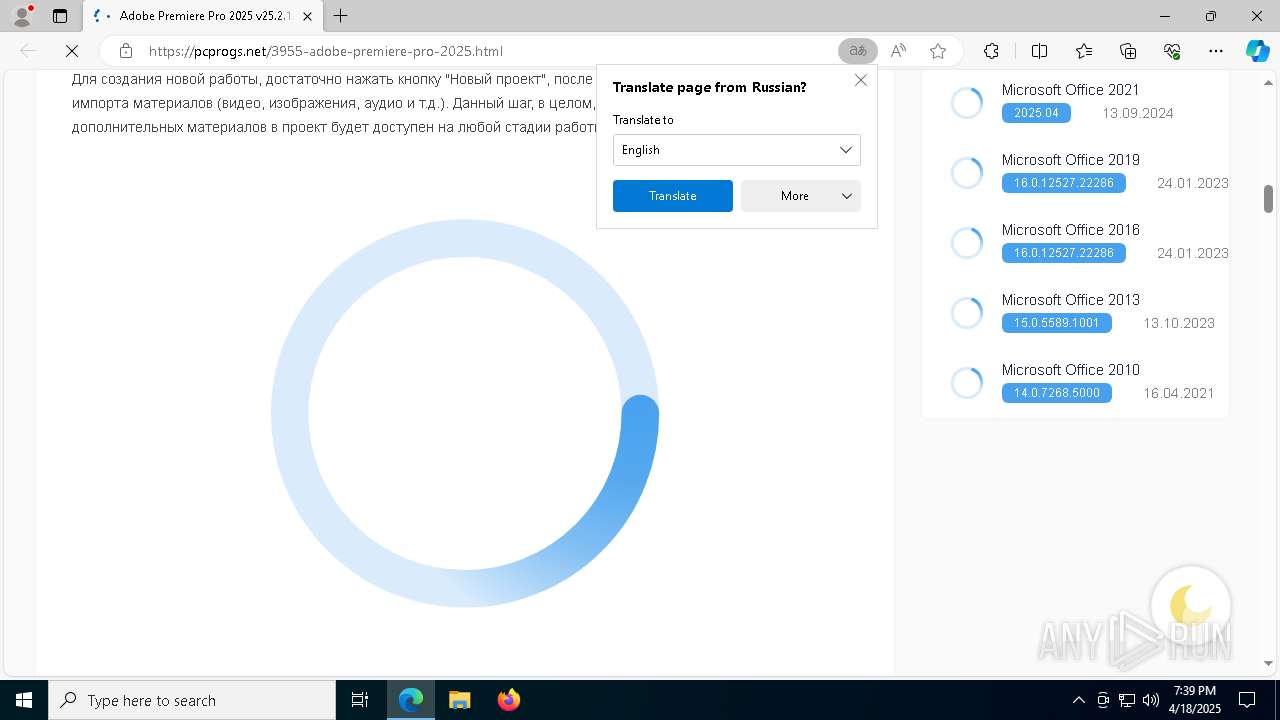This screenshot has height=720, width=1280.
Task: Click the taskbar search box
Action: coord(192,700)
